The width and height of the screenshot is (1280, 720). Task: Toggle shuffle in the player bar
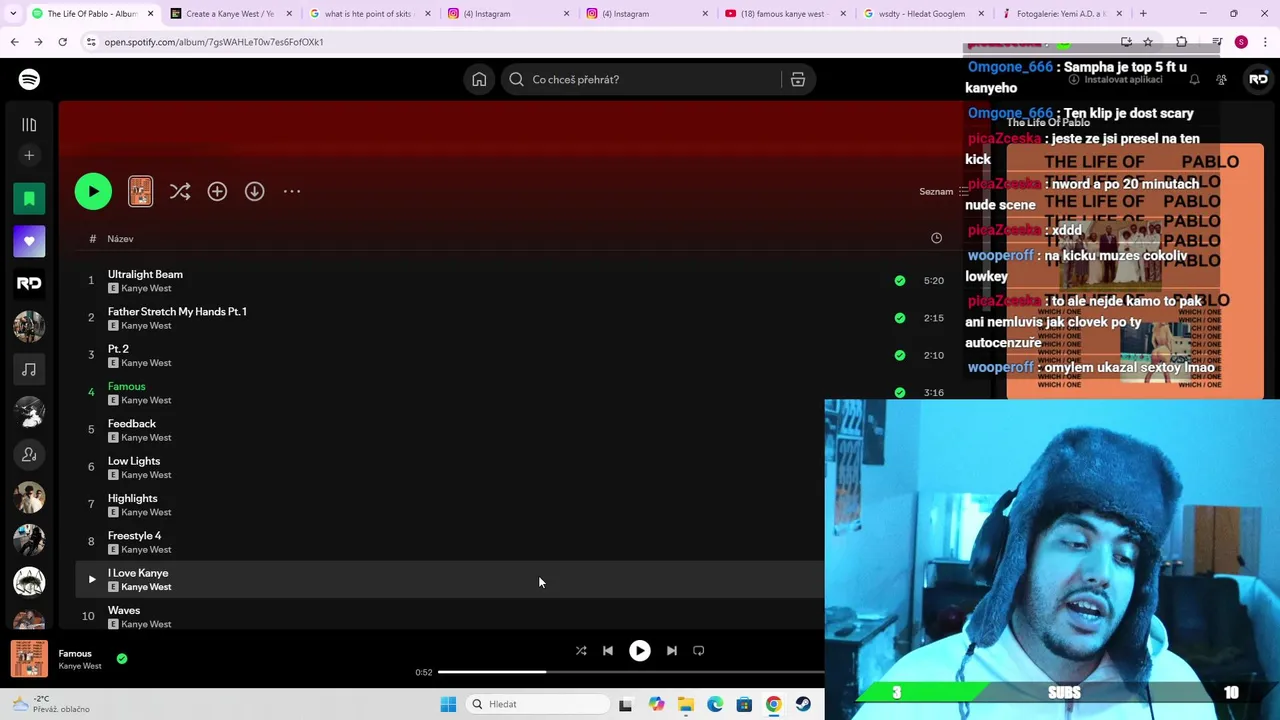pos(581,650)
